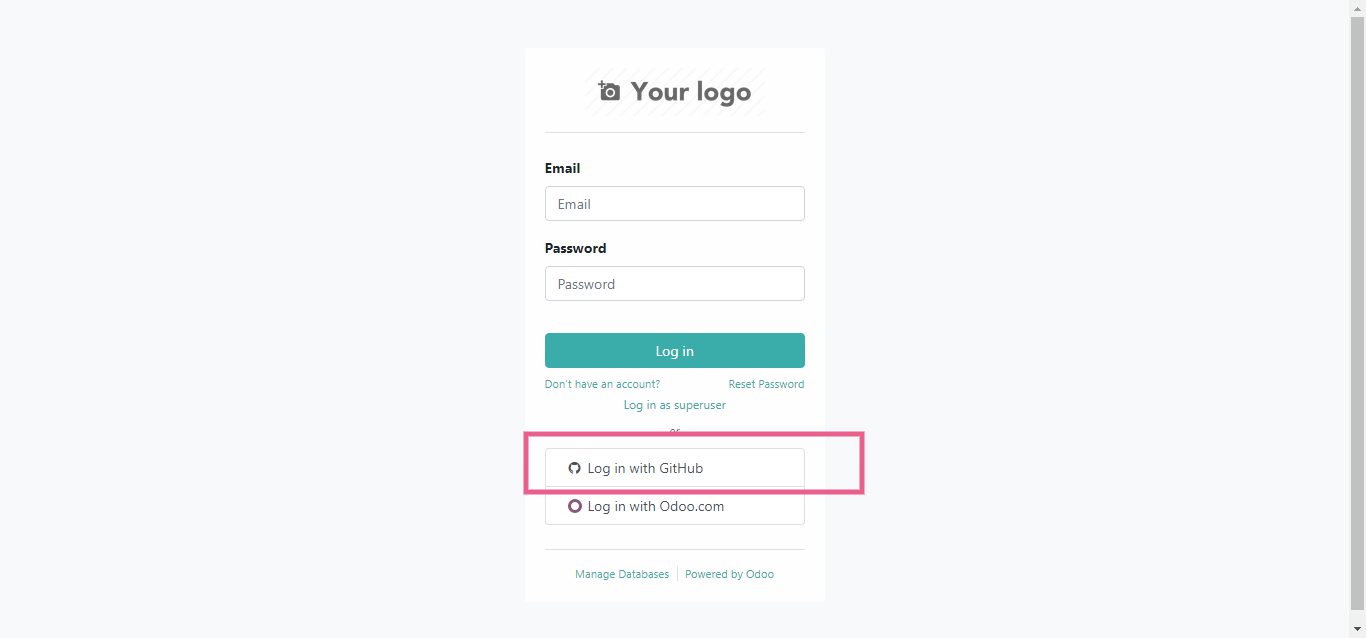1366x638 pixels.
Task: Click the bold Password field label
Action: [575, 248]
